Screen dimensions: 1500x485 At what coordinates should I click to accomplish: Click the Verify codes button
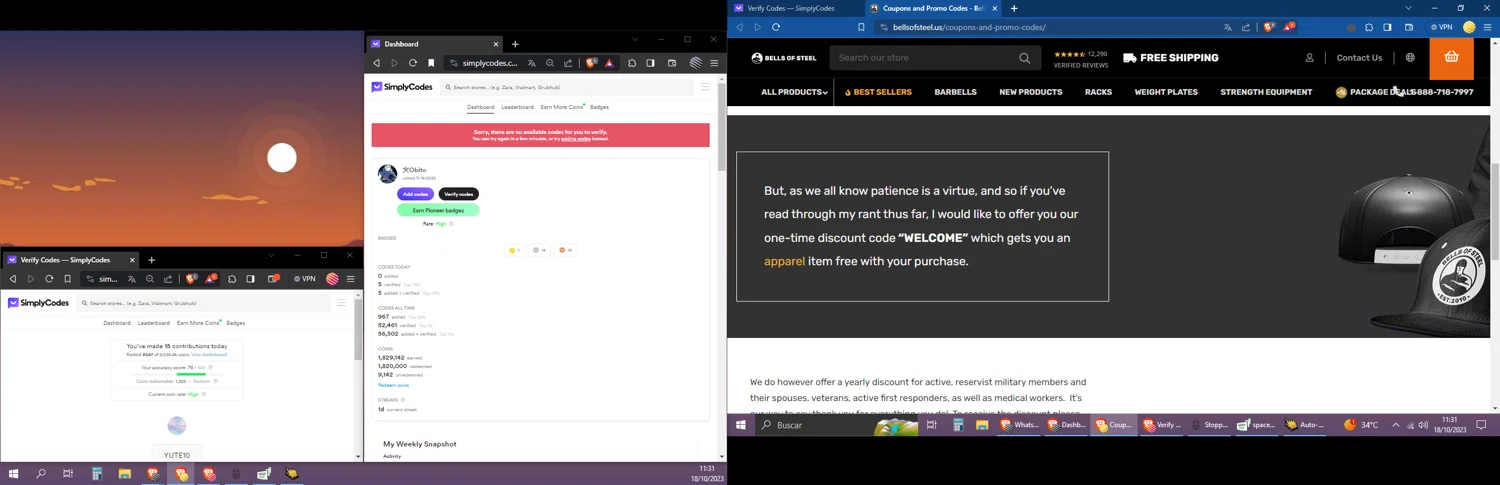pos(459,194)
